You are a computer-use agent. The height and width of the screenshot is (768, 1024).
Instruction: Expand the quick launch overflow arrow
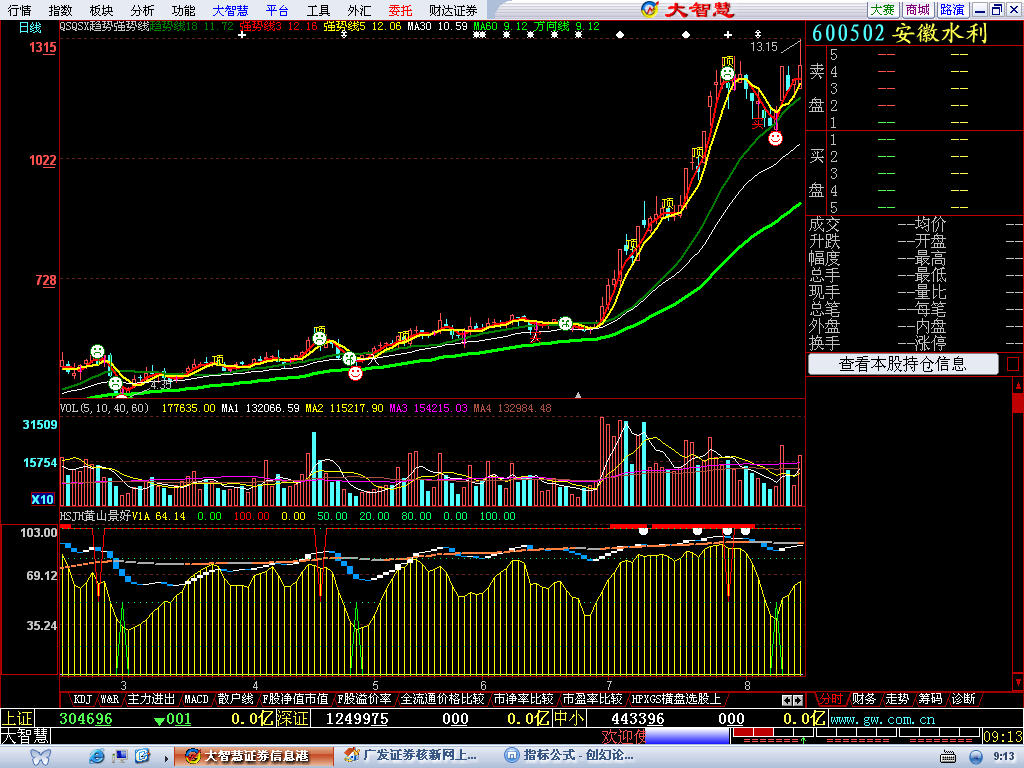coord(166,758)
